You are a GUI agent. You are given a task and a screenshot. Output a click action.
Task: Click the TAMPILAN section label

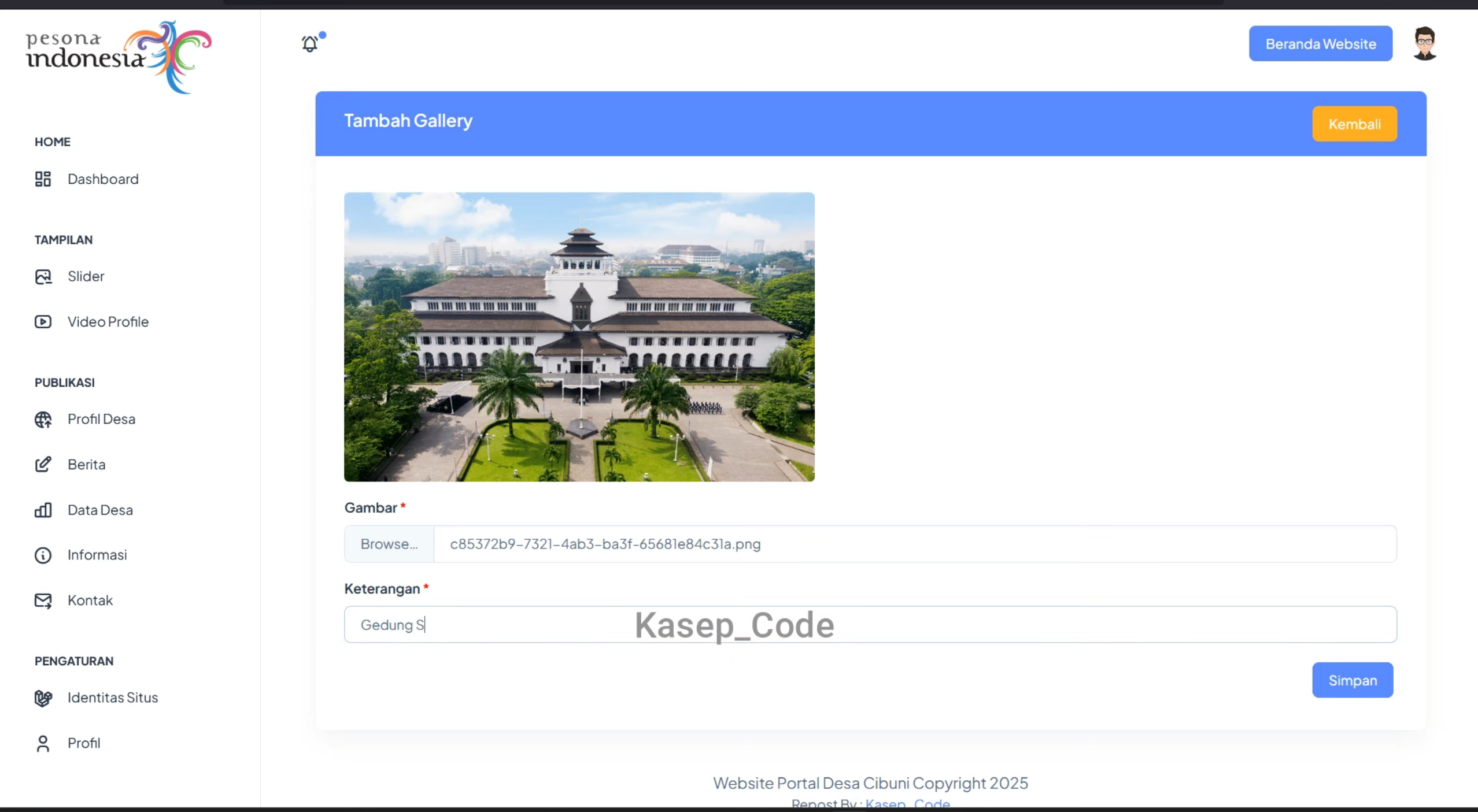click(64, 240)
